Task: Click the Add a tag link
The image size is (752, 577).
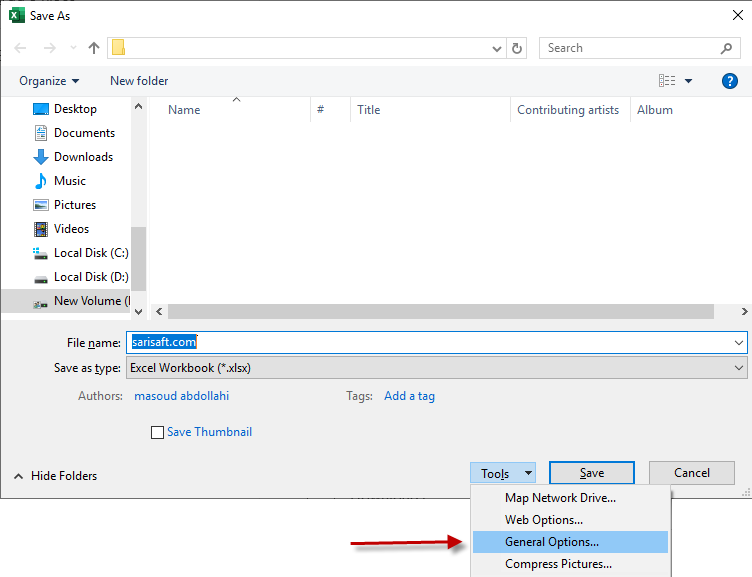Action: pos(409,396)
